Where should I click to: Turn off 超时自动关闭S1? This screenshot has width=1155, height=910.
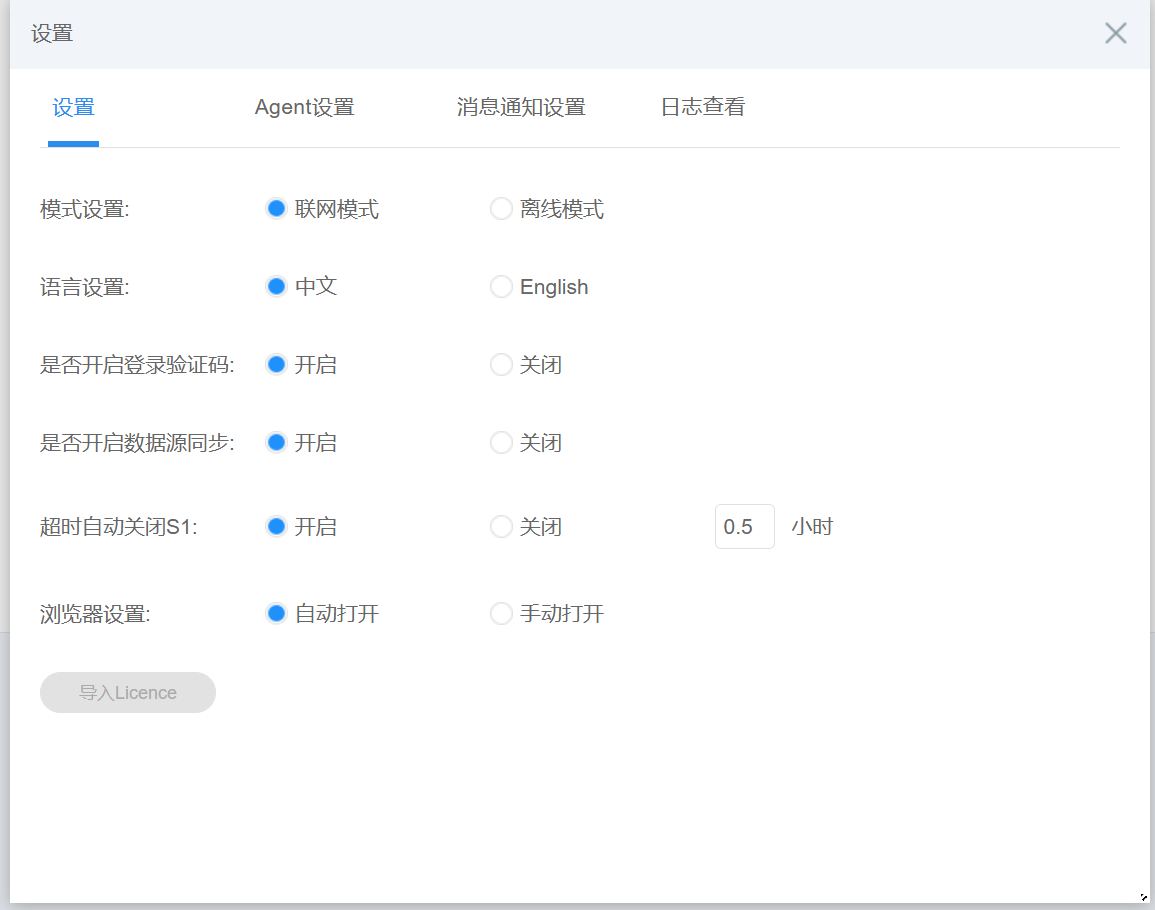(501, 527)
